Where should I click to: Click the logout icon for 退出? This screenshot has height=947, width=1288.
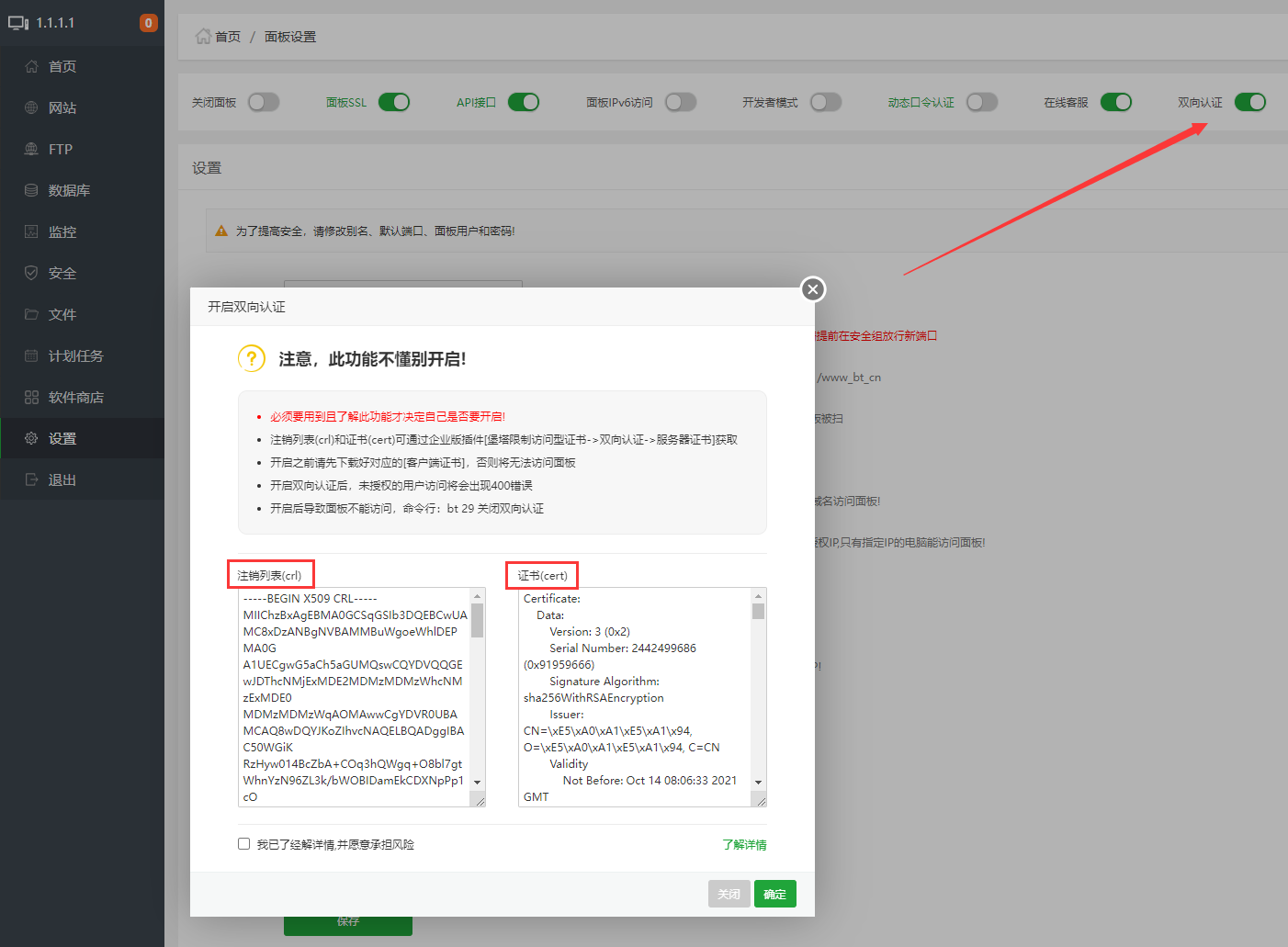31,479
